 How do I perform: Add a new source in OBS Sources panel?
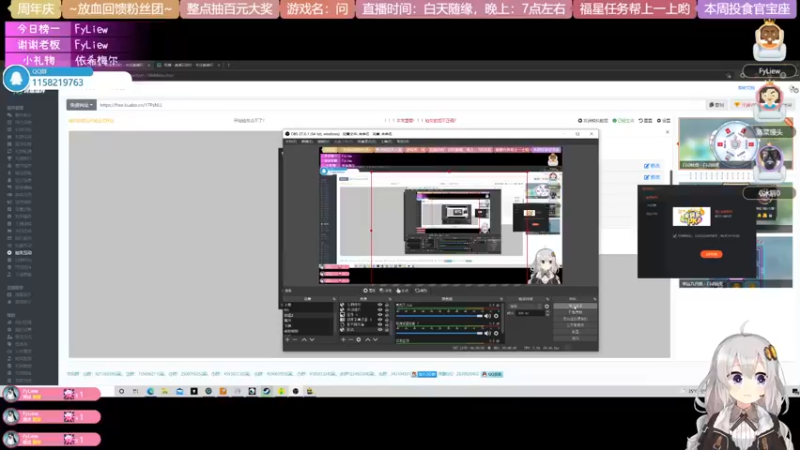point(343,339)
